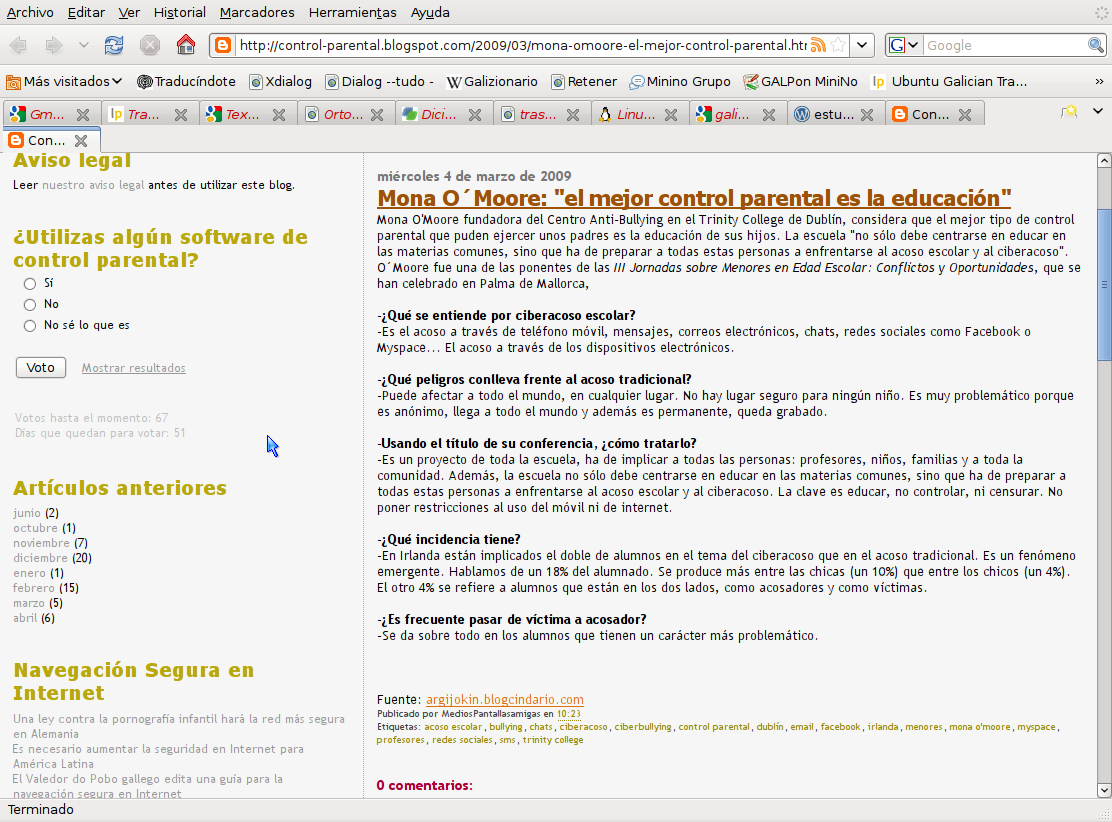Open the address bar URL dropdown
The height and width of the screenshot is (822, 1112).
862,45
